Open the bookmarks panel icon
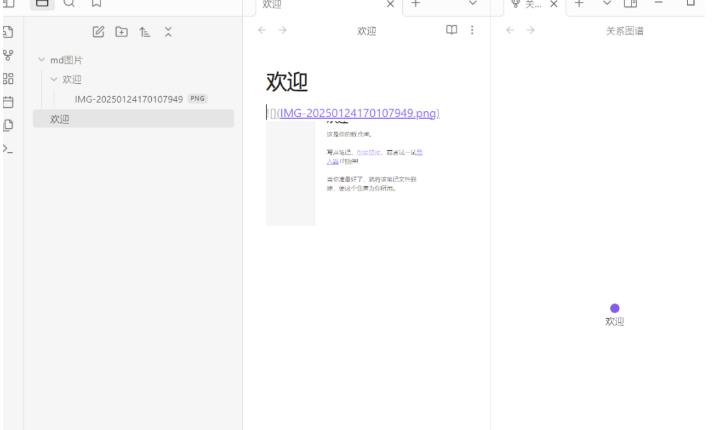Screen dimensions: 721x430 (97, 3)
